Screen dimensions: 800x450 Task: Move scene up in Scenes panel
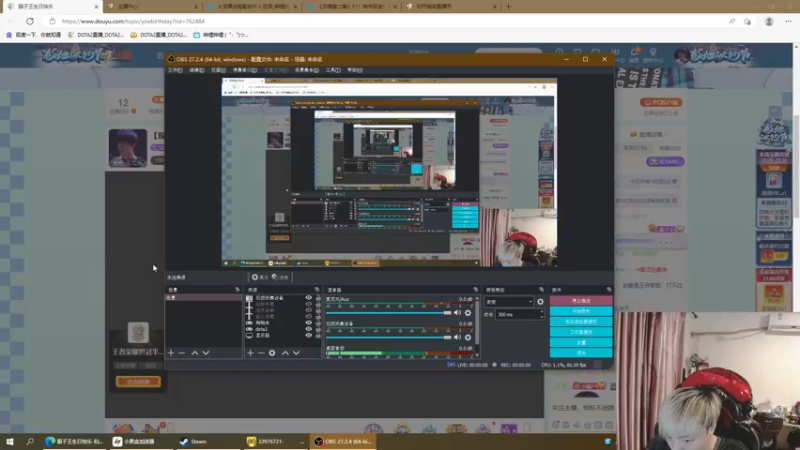195,353
